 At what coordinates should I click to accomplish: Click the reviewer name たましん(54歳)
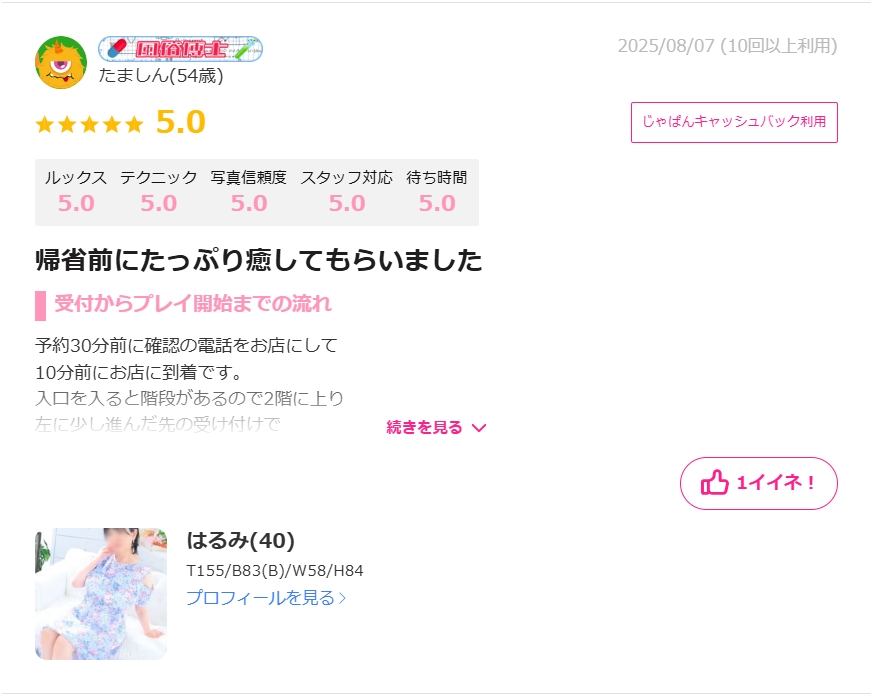click(161, 76)
